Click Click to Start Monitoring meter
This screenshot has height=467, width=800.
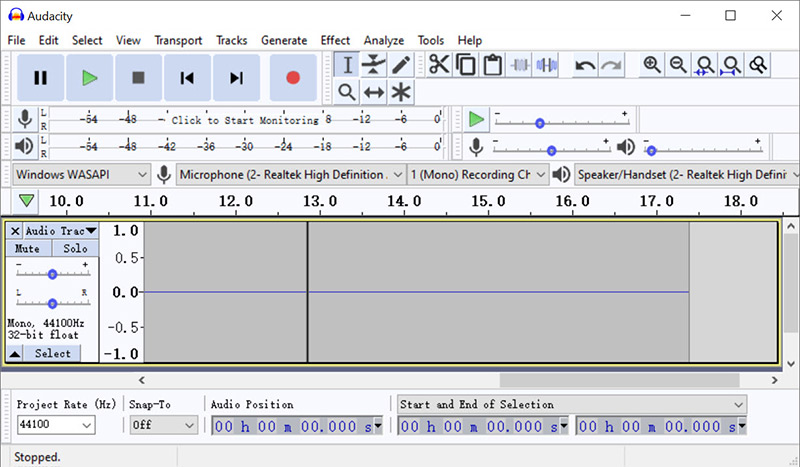(x=245, y=120)
